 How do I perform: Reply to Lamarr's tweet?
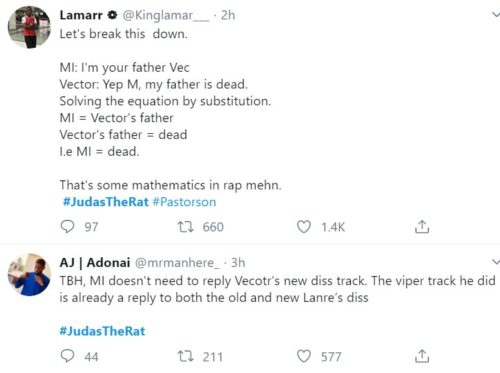pyautogui.click(x=67, y=227)
